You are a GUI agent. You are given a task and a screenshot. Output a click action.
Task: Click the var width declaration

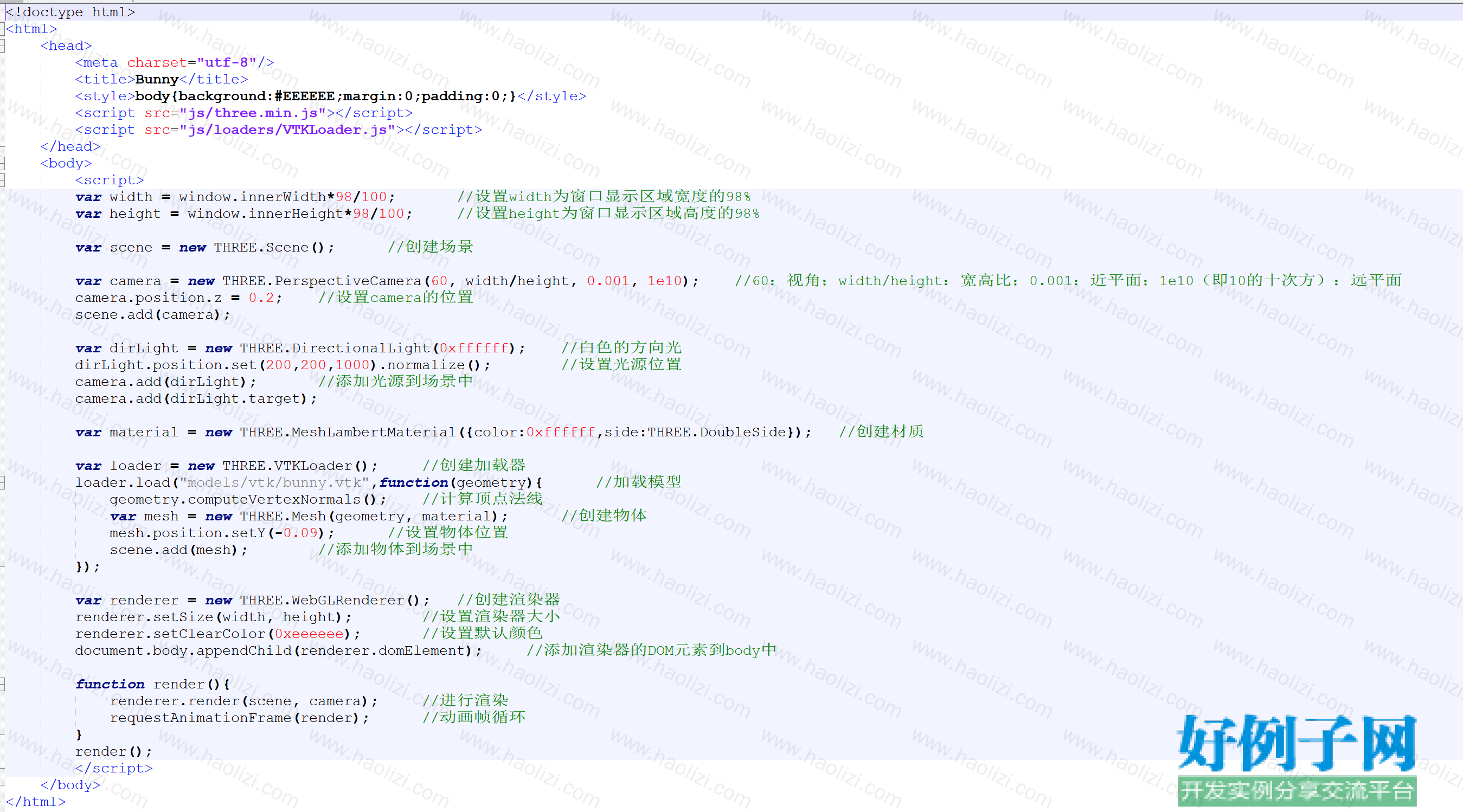pyautogui.click(x=235, y=197)
